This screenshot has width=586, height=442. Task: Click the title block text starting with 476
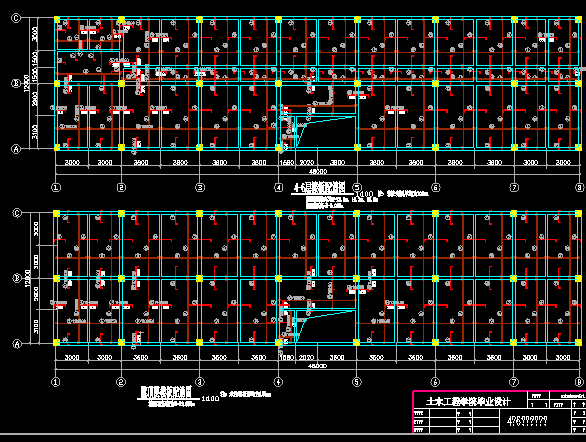tap(527, 421)
